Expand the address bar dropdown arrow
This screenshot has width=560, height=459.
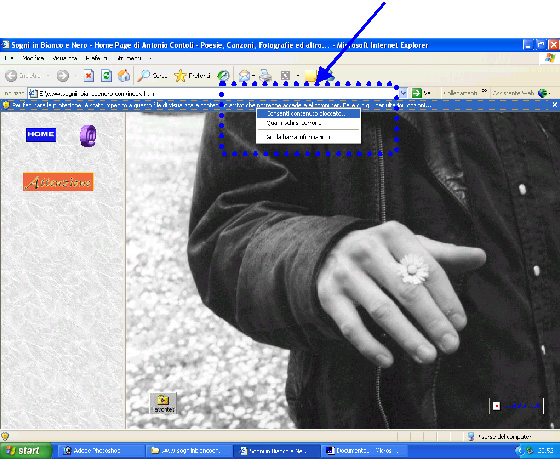pyautogui.click(x=403, y=93)
